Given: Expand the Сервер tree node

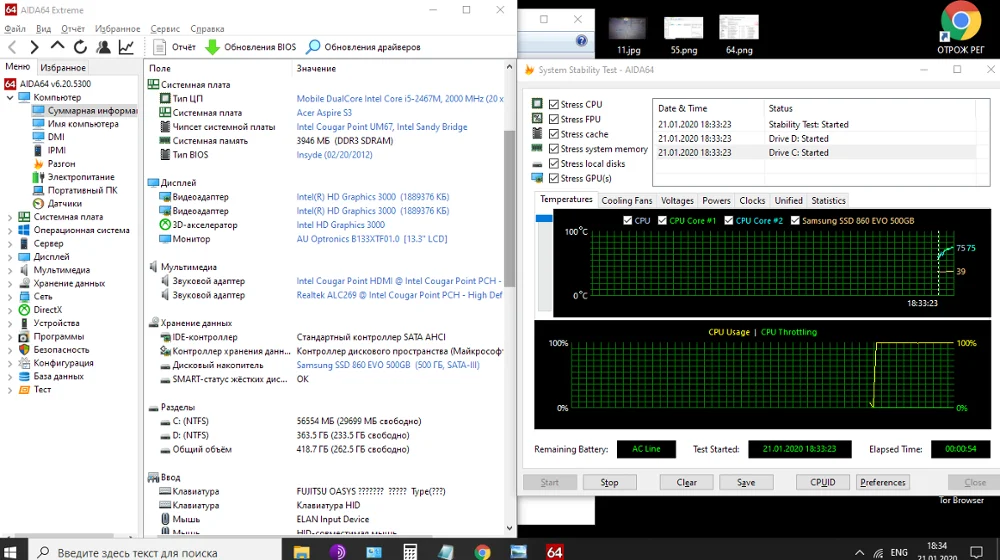Looking at the screenshot, I should pos(10,244).
